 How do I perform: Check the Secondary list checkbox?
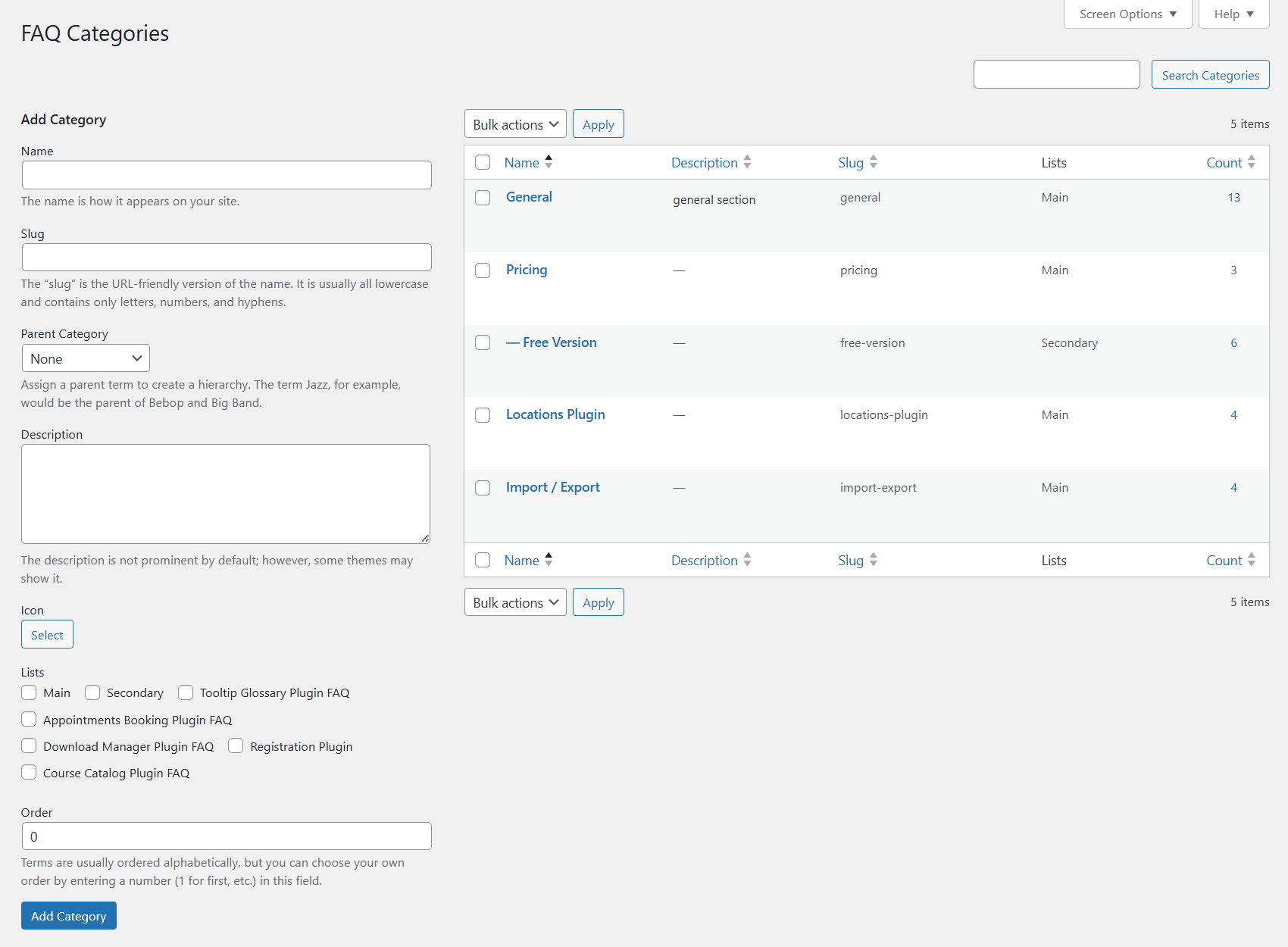92,692
